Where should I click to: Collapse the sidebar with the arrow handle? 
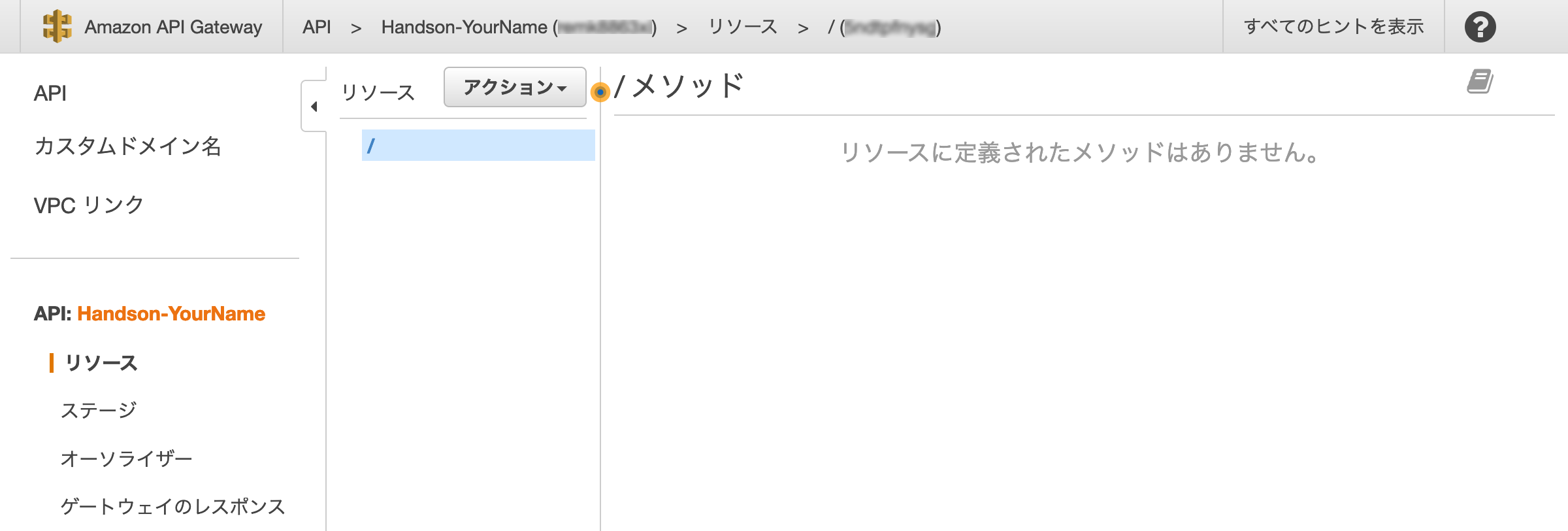coord(314,106)
